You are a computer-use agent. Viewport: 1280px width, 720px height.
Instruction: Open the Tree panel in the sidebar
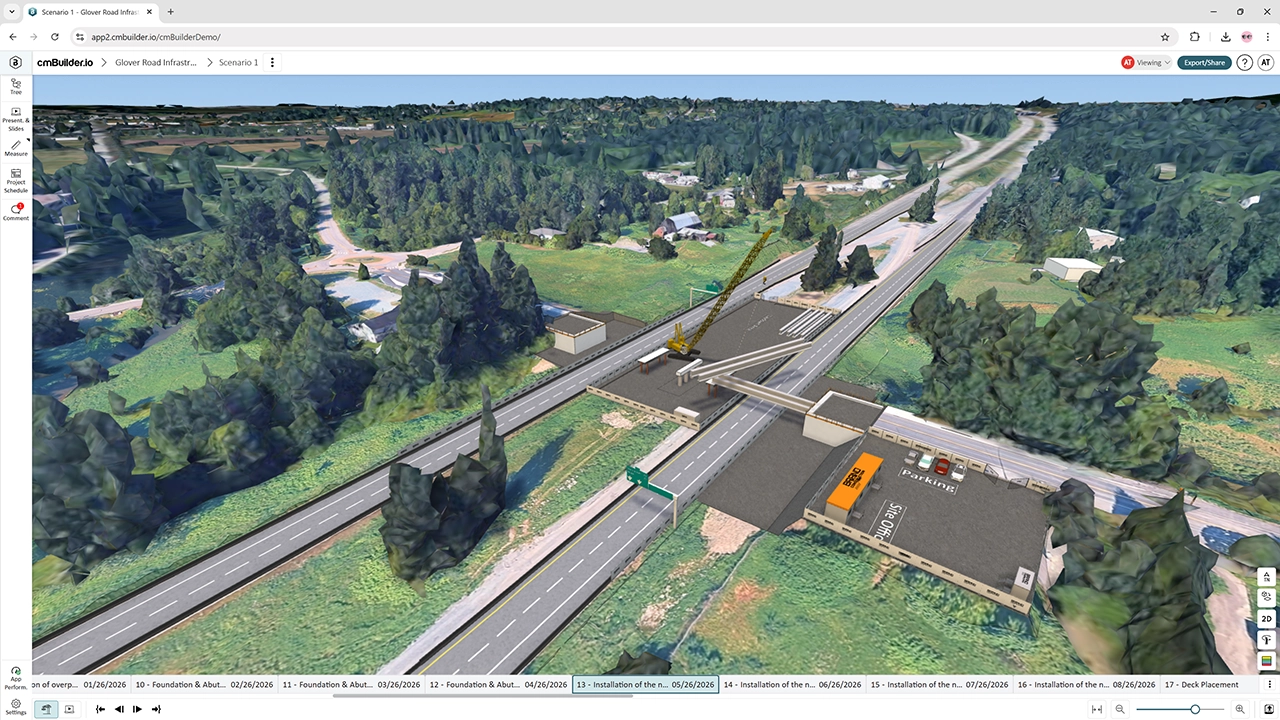(16, 86)
